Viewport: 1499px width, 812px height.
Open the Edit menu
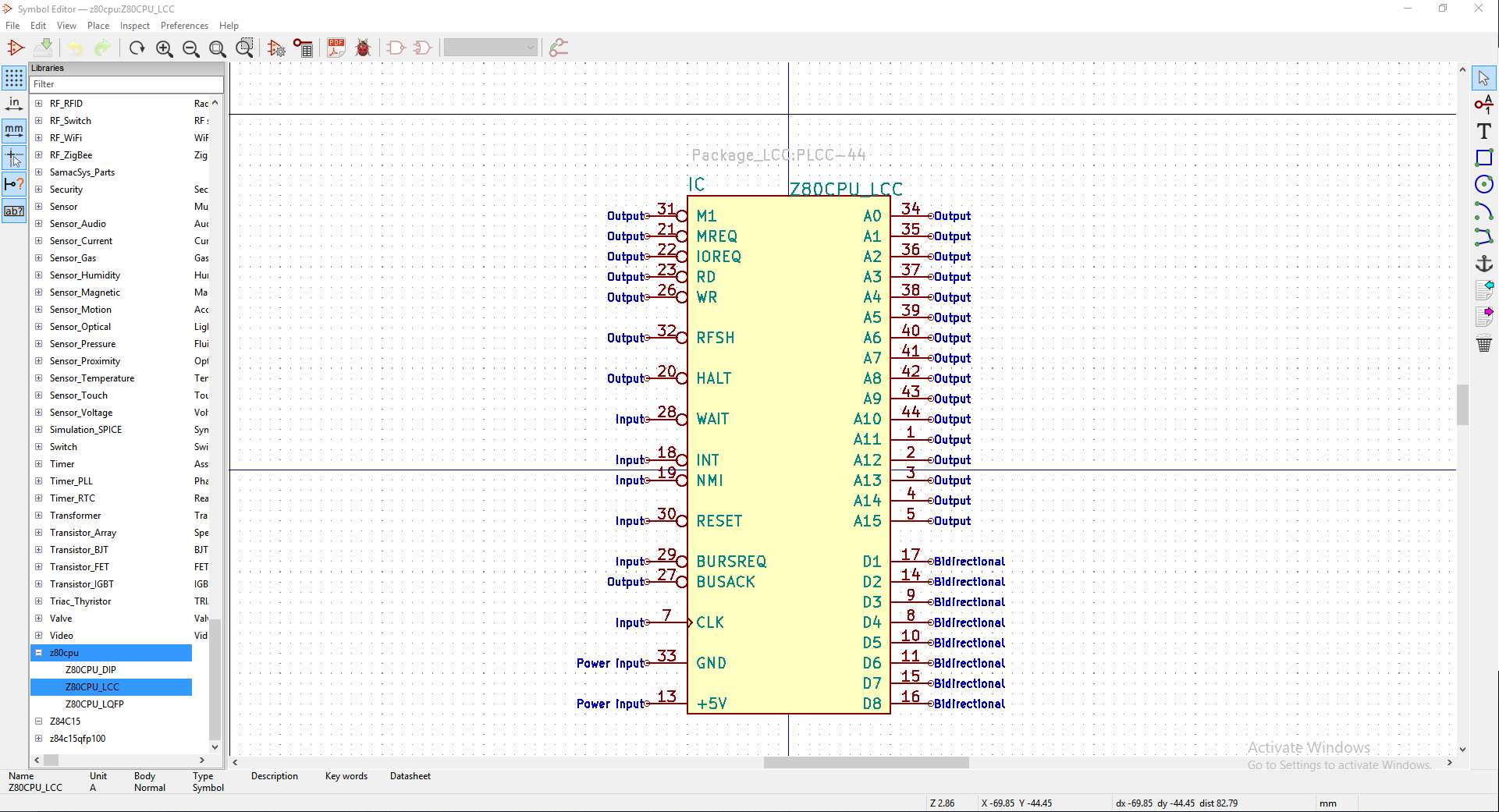(x=38, y=26)
